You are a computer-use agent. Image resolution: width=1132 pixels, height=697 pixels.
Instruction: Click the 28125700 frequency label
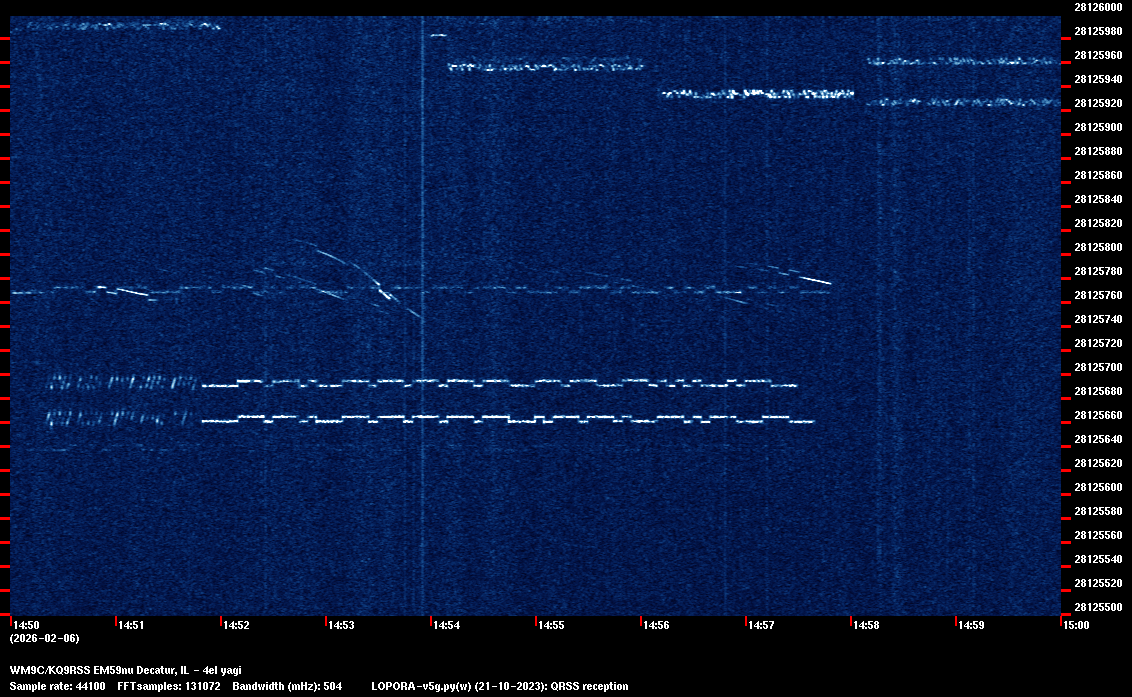pyautogui.click(x=1097, y=367)
